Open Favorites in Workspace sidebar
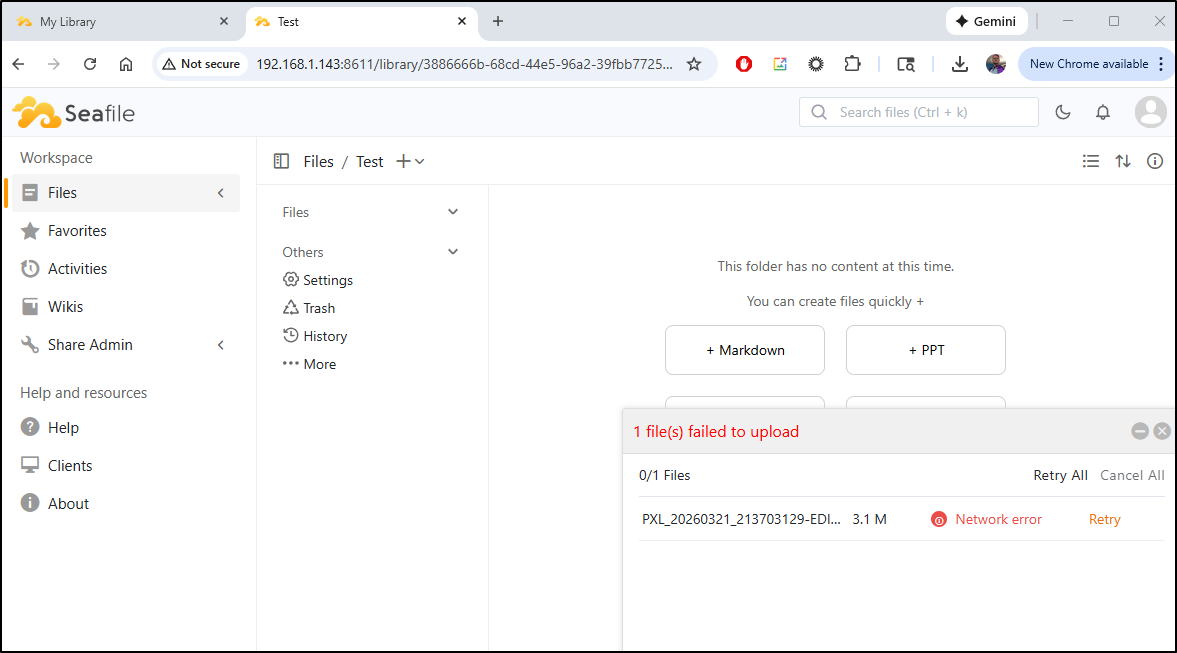 [x=77, y=231]
